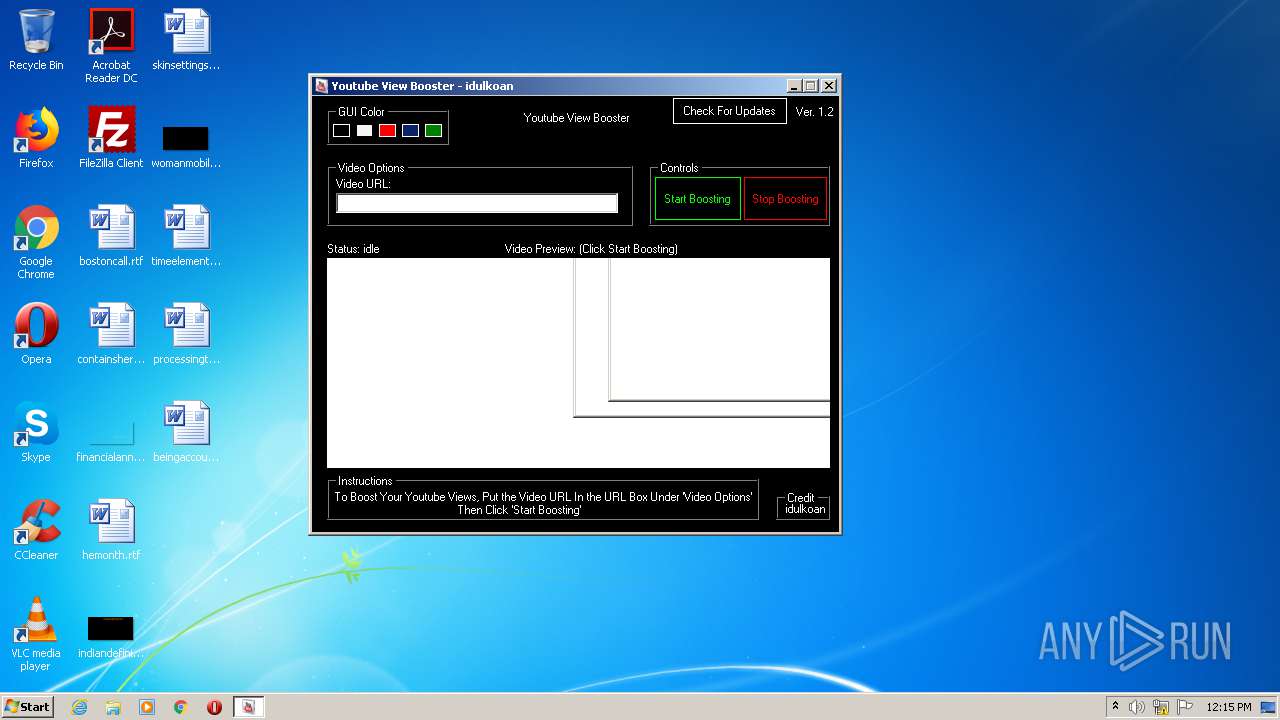
Task: Open financialann file on desktop
Action: click(x=111, y=441)
